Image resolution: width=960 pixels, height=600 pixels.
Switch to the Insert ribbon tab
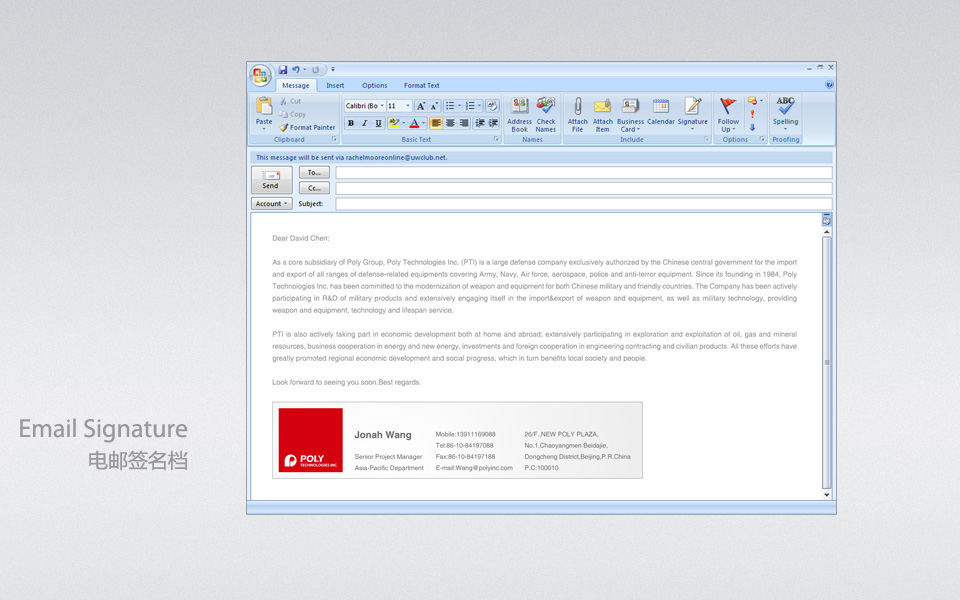335,86
